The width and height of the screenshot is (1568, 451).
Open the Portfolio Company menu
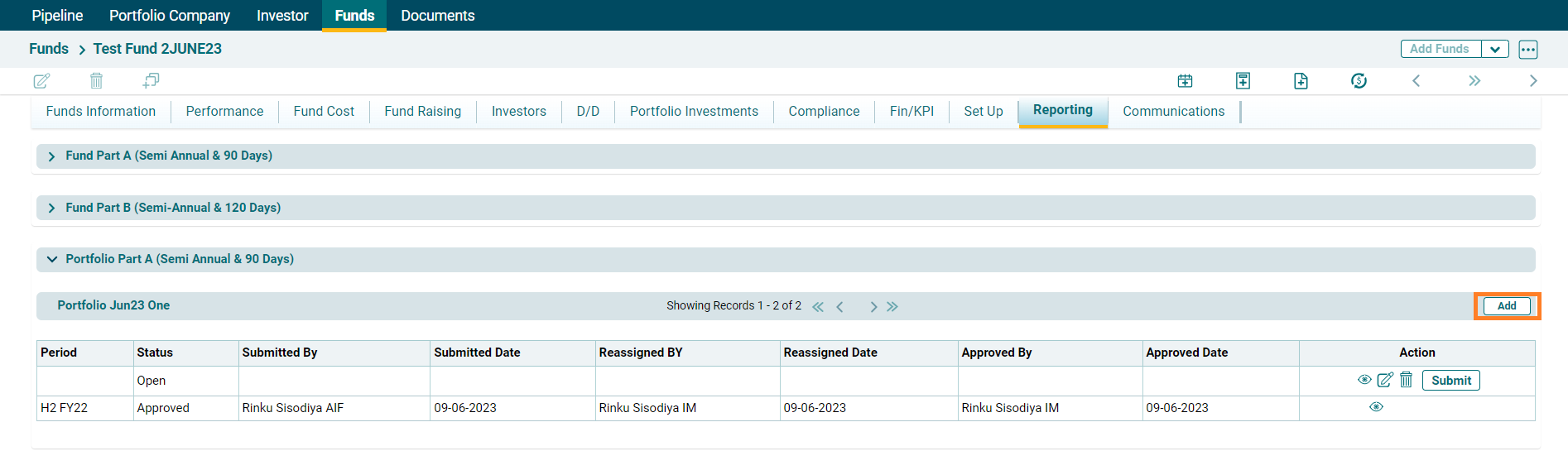pos(170,16)
